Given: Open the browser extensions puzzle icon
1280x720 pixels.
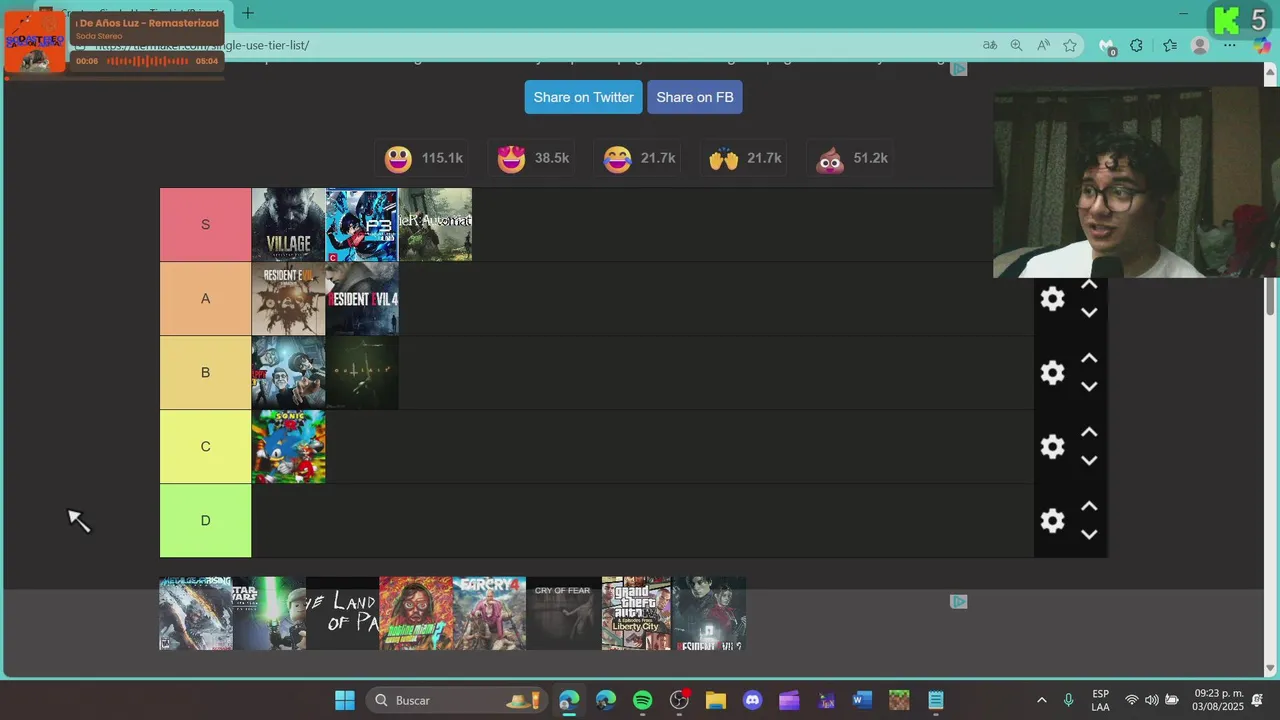Looking at the screenshot, I should point(1136,45).
